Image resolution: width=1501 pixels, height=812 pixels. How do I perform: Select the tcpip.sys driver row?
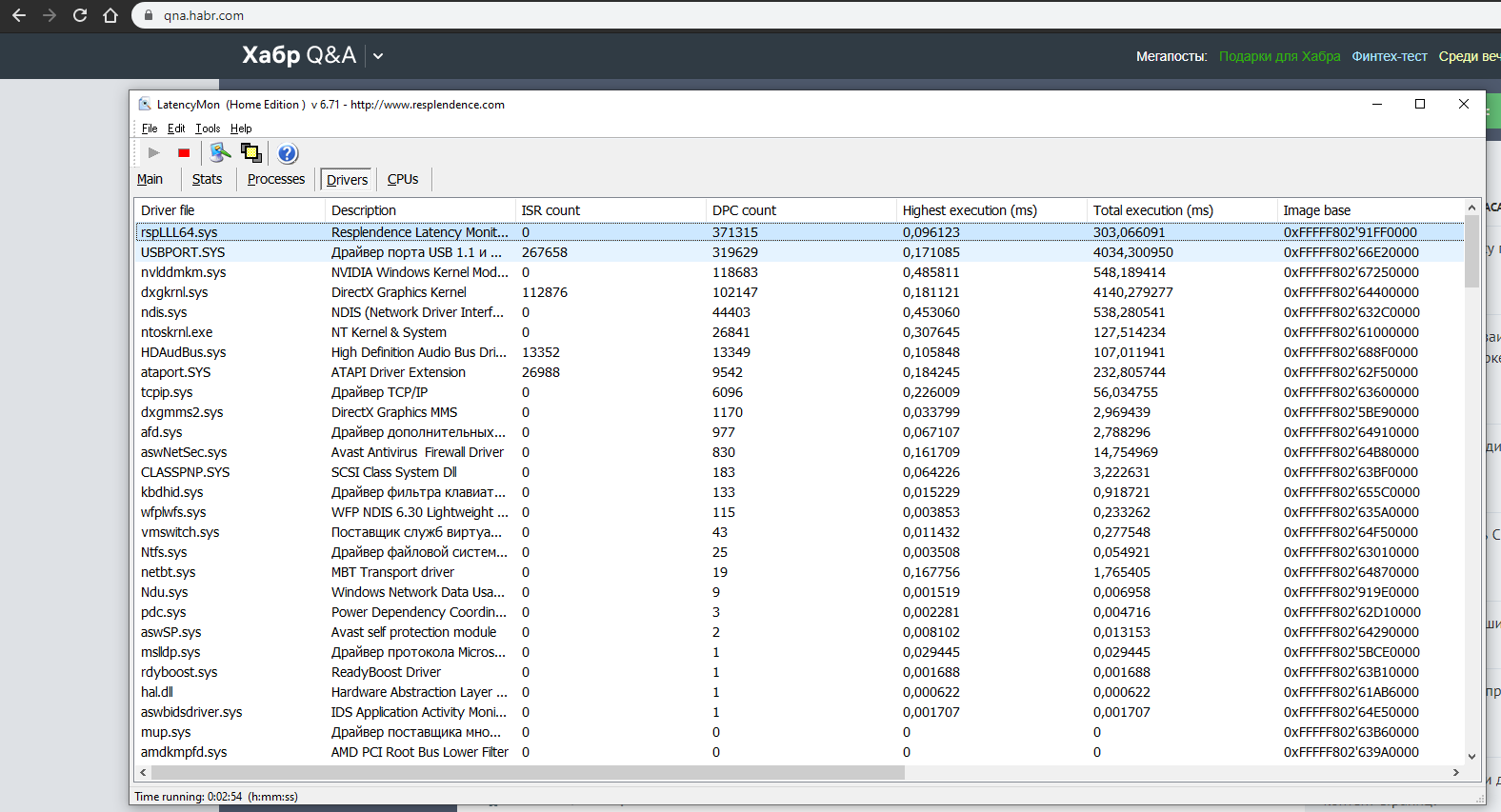click(800, 392)
